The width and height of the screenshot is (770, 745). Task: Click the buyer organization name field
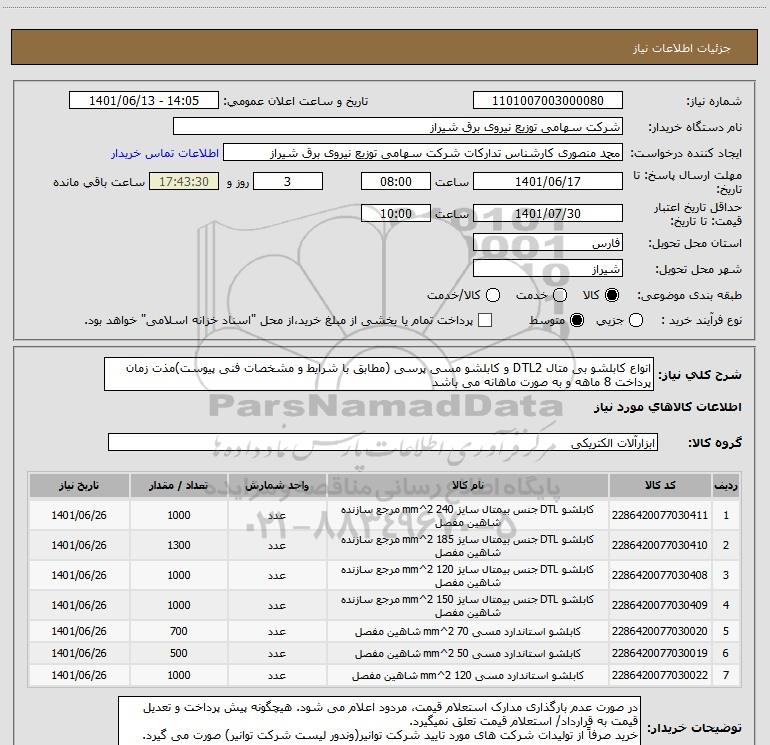[398, 126]
